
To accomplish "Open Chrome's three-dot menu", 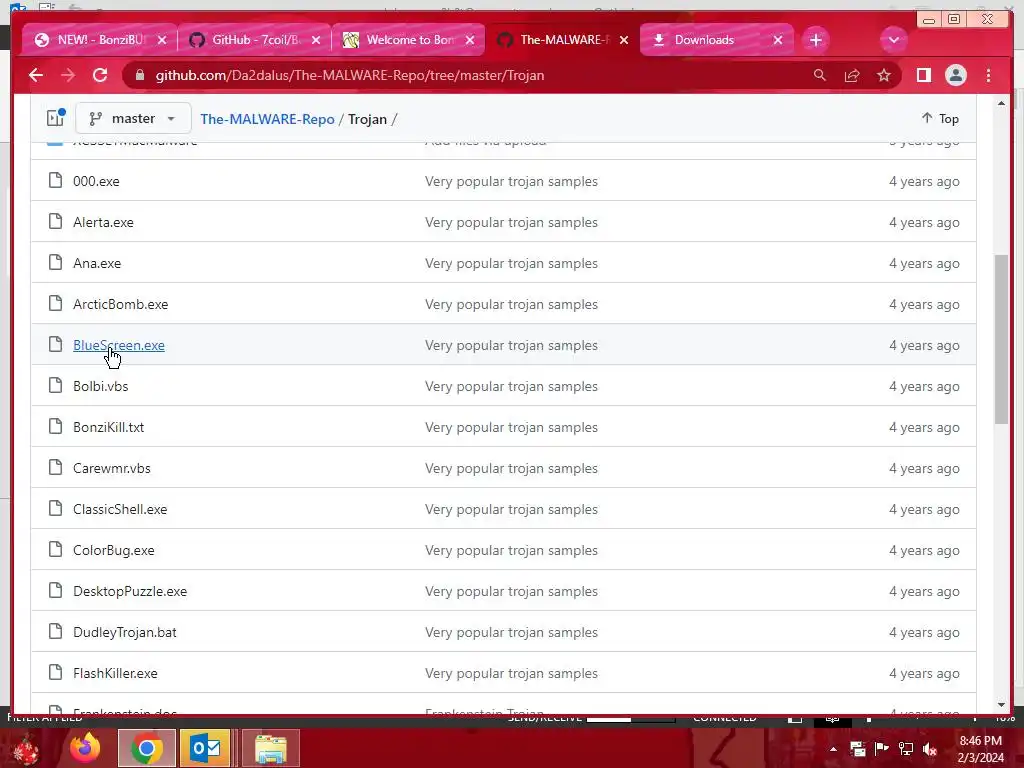I will tap(988, 75).
